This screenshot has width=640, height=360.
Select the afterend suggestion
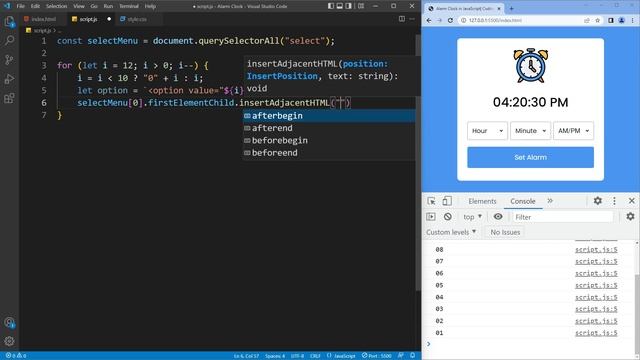point(329,128)
